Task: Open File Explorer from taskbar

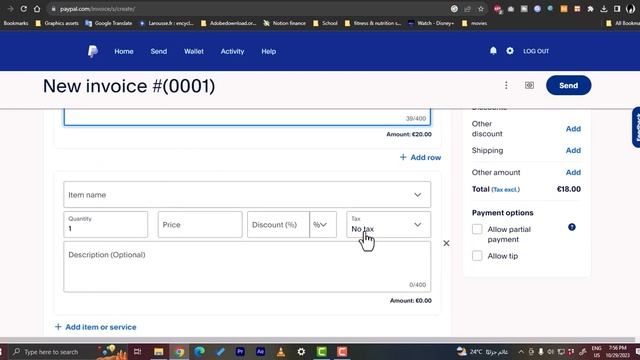Action: [x=158, y=351]
